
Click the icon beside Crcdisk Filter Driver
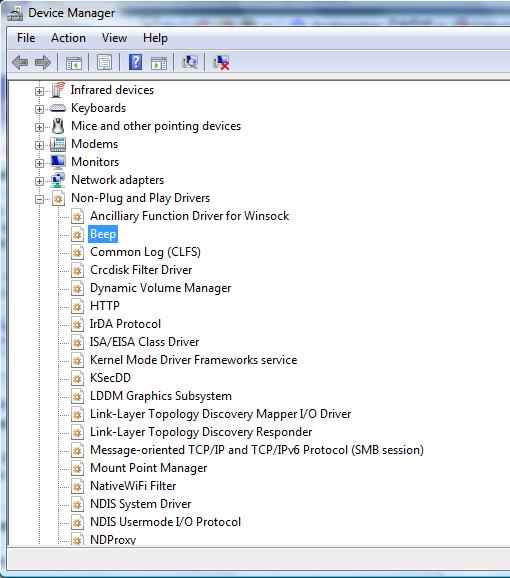coord(77,270)
